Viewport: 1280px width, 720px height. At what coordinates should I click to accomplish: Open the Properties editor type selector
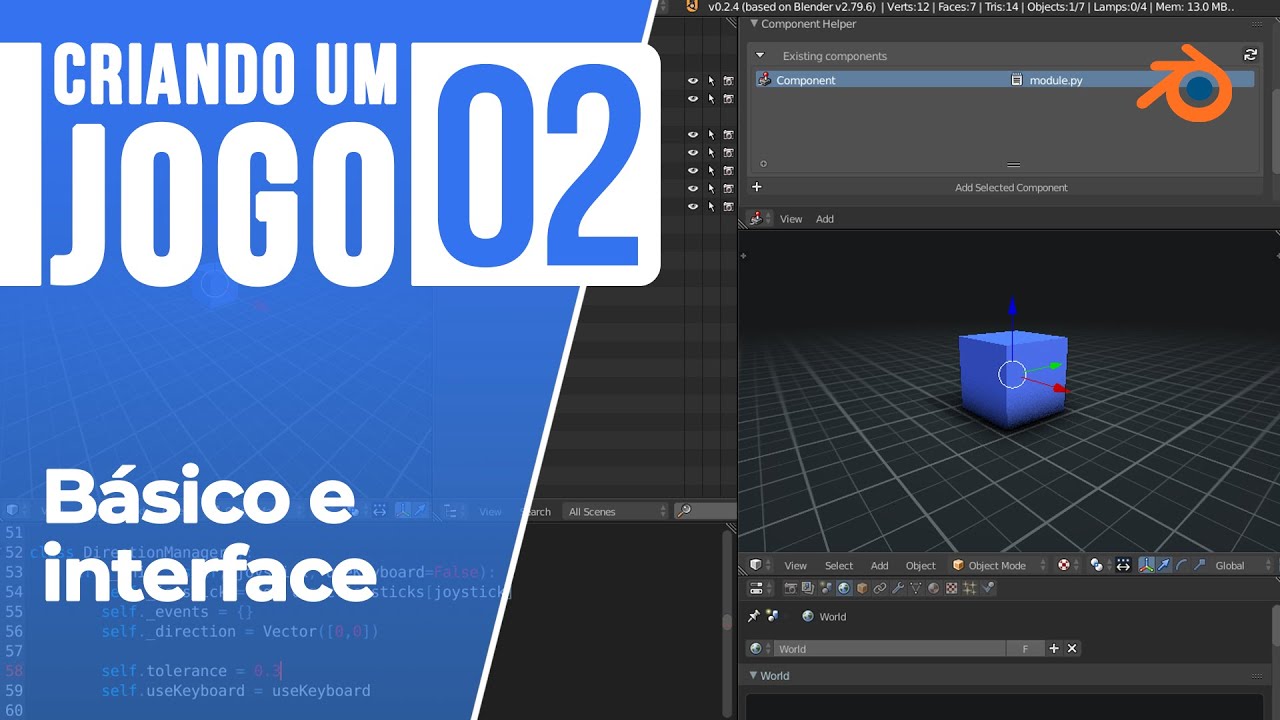(x=761, y=588)
